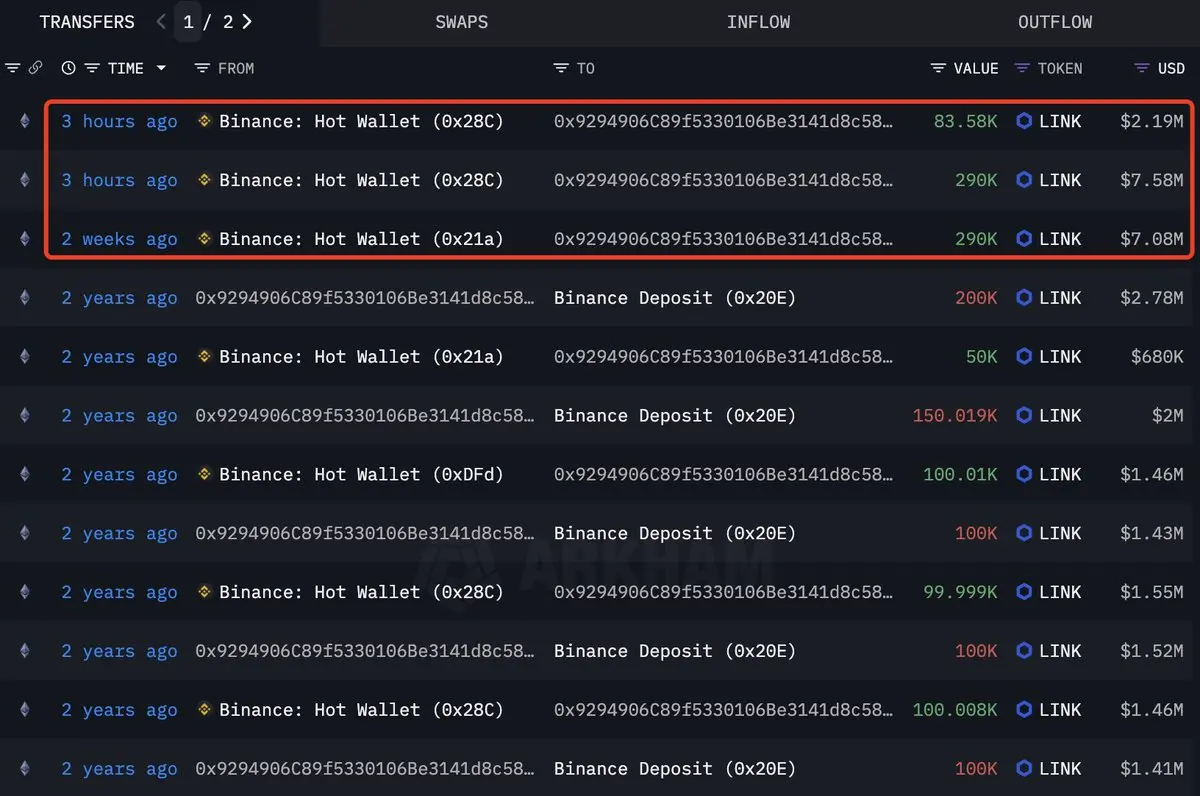Click the Chainlink token icon on the $1.41M row

point(1024,769)
